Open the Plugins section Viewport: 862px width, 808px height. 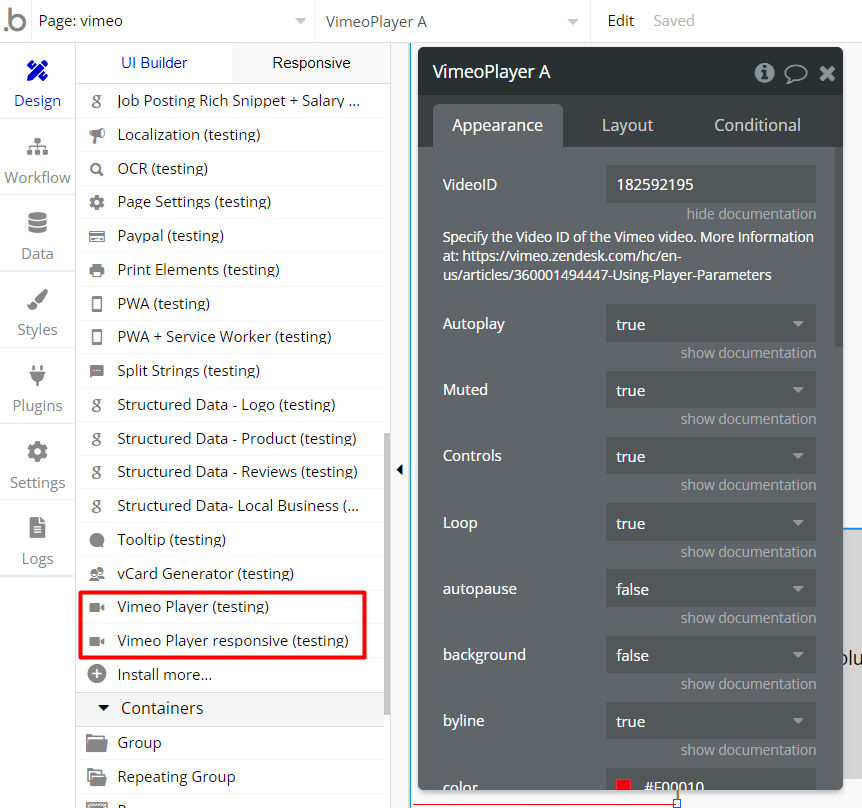pos(37,388)
